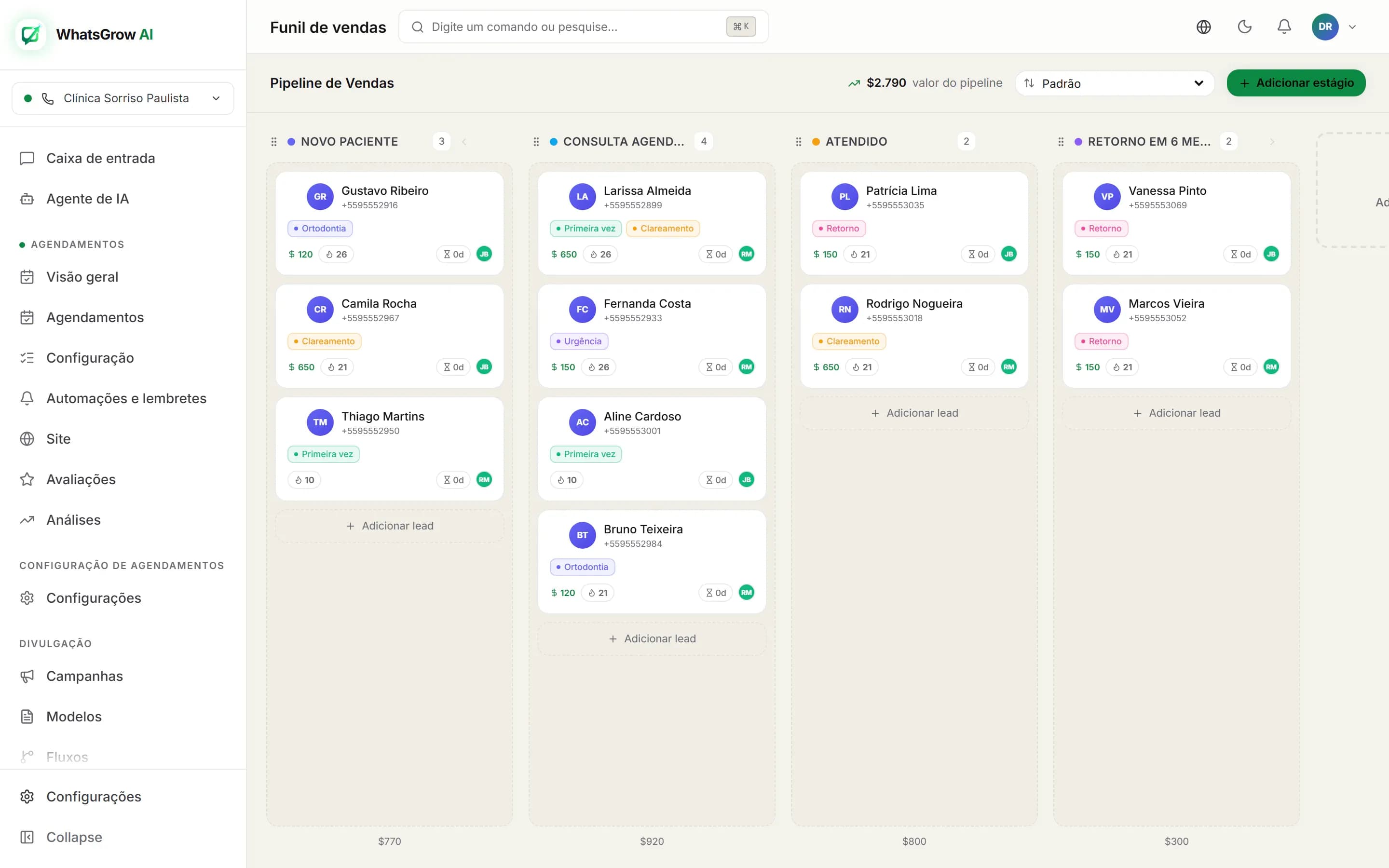Click the purple dot of RETORNO EM 6 ME... stage

pos(1078,142)
